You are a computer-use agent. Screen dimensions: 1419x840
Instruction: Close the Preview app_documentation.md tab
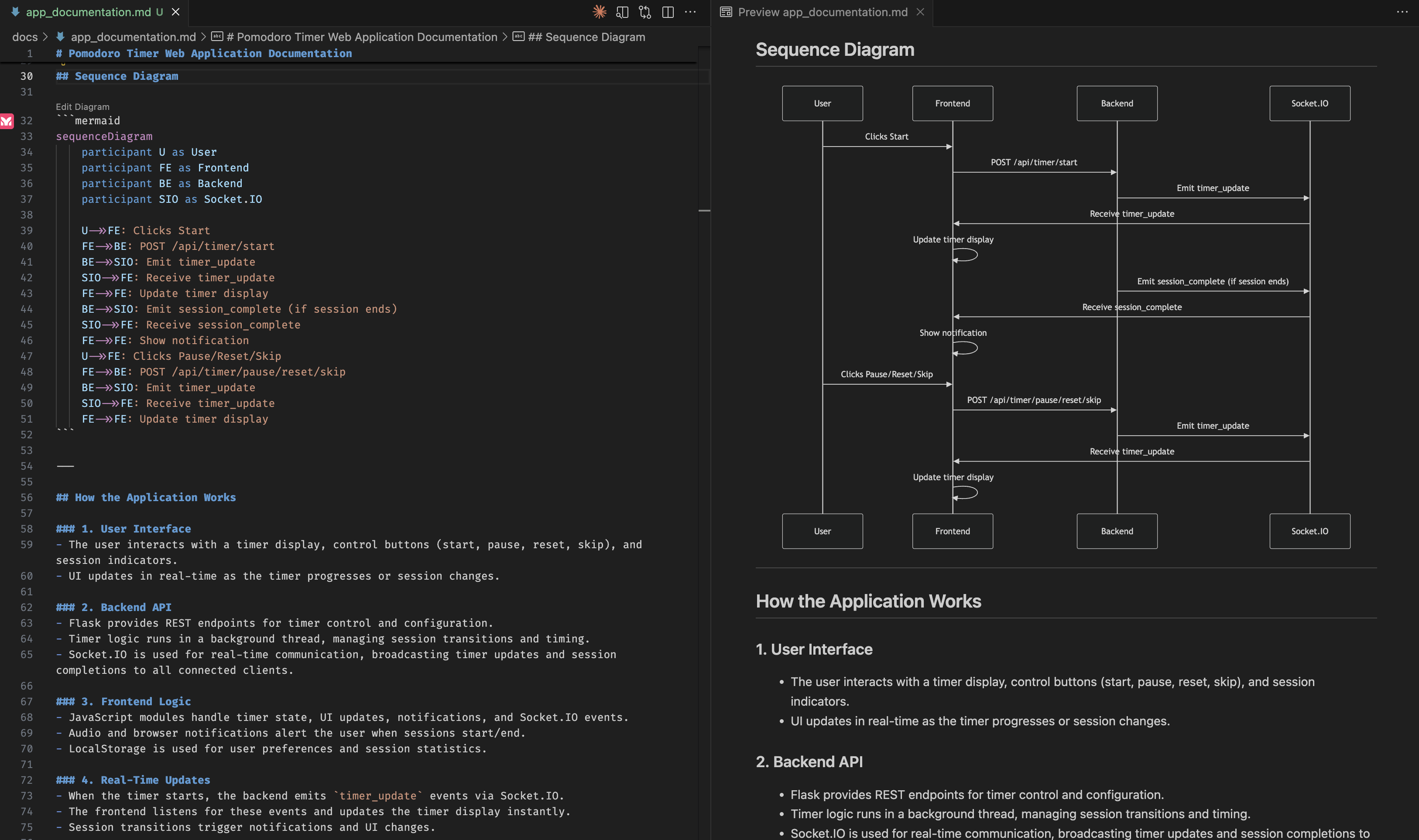pyautogui.click(x=919, y=12)
